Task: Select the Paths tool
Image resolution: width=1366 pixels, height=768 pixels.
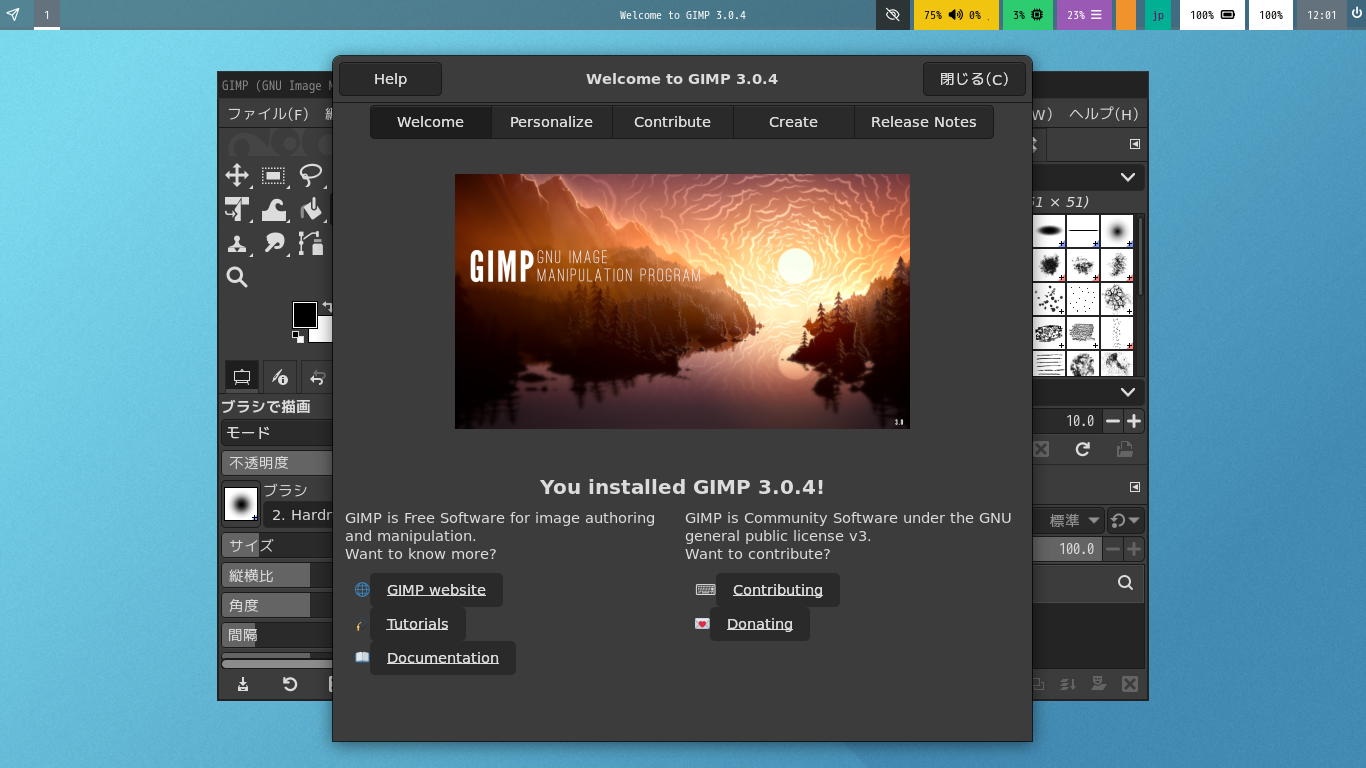Action: [x=311, y=243]
